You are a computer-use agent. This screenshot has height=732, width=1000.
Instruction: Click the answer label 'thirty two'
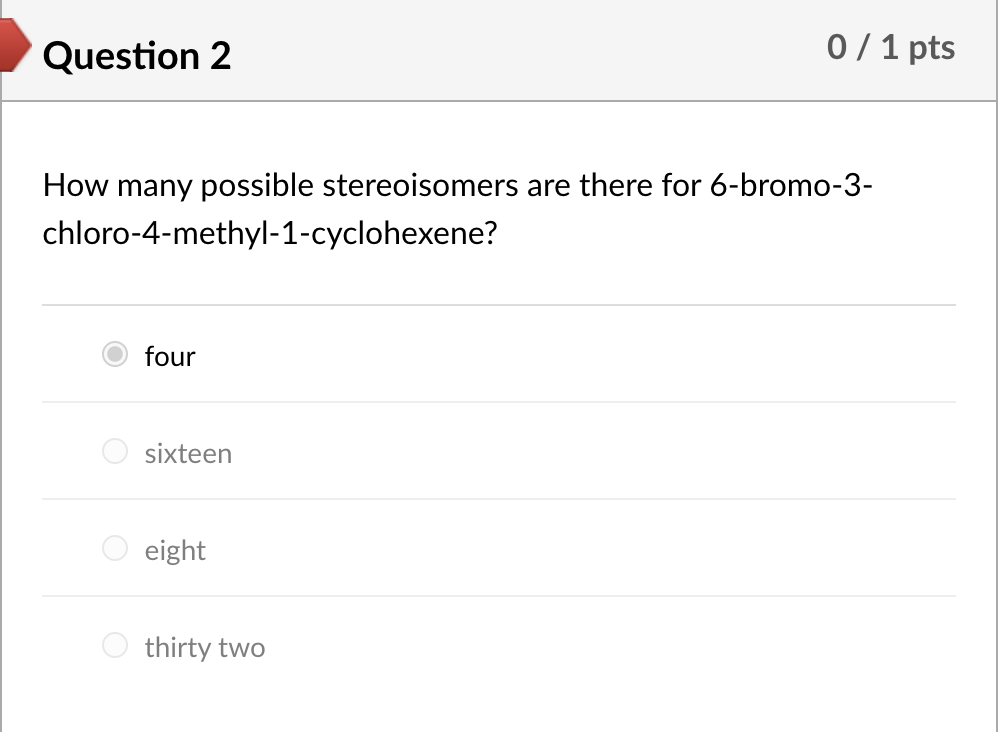[x=204, y=647]
